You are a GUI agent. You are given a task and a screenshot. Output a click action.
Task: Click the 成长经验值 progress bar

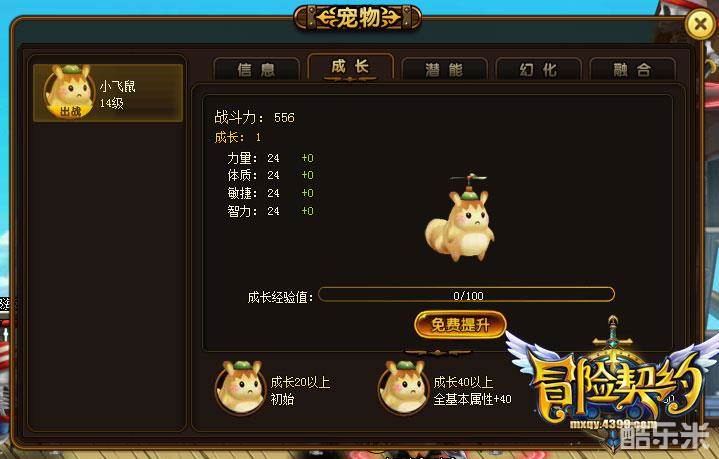pyautogui.click(x=466, y=295)
